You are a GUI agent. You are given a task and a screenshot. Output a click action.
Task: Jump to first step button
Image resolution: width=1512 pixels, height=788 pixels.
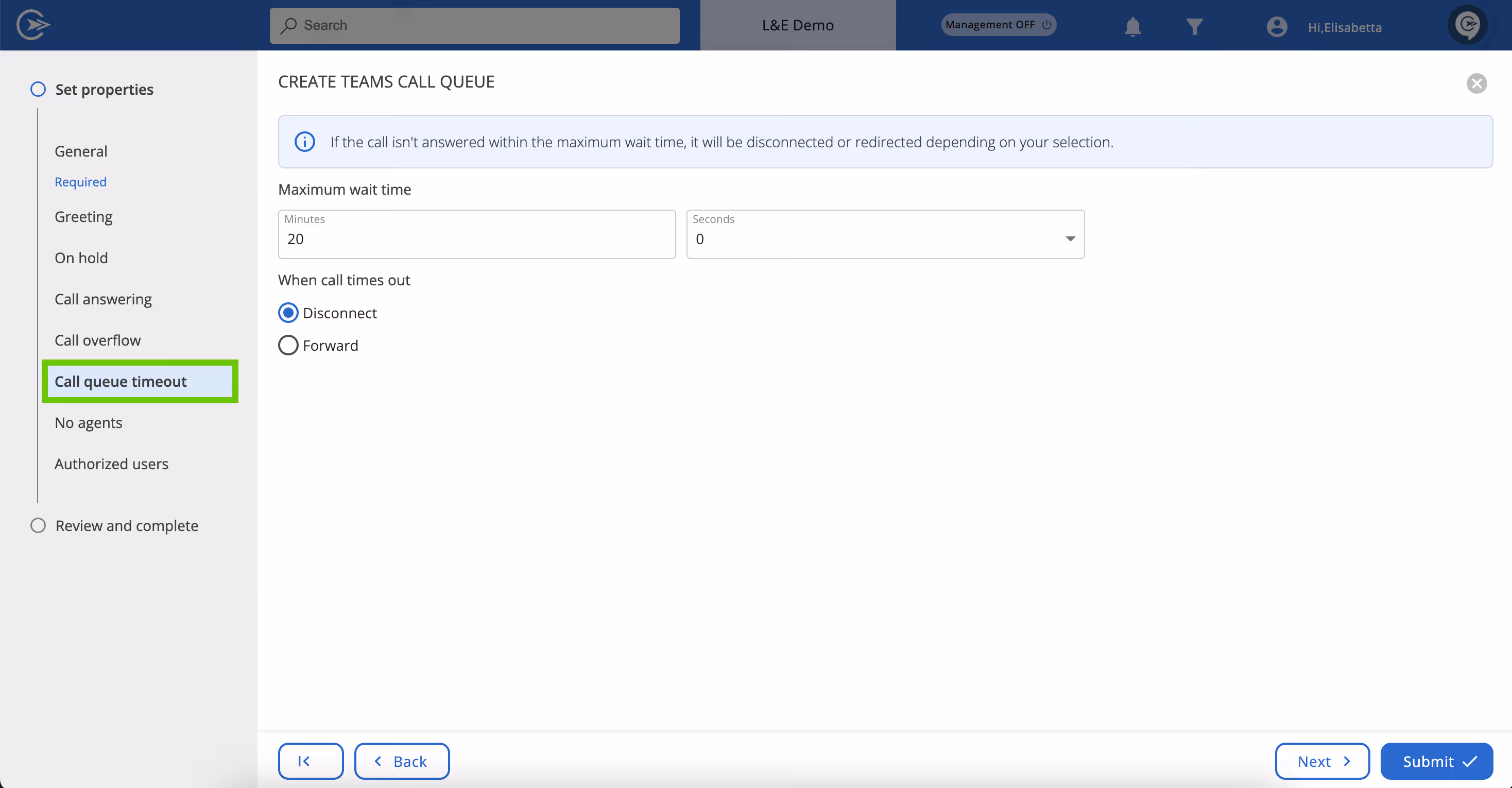(311, 761)
